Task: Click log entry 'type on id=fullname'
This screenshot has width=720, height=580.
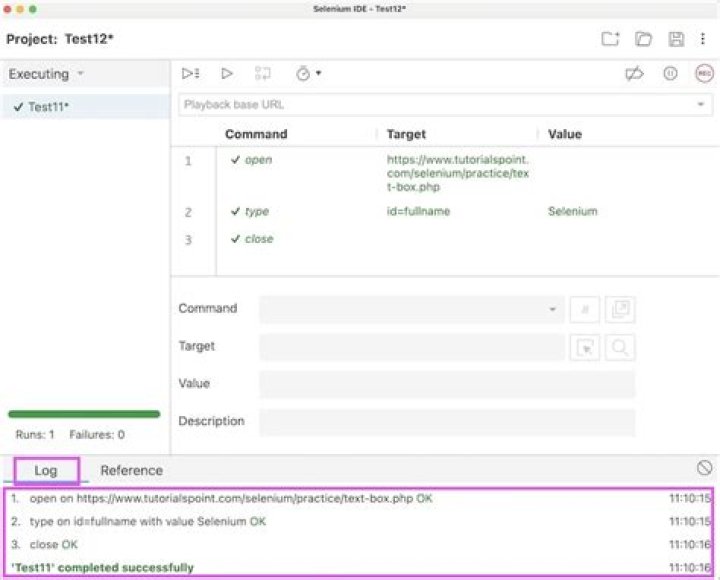Action: tap(147, 521)
